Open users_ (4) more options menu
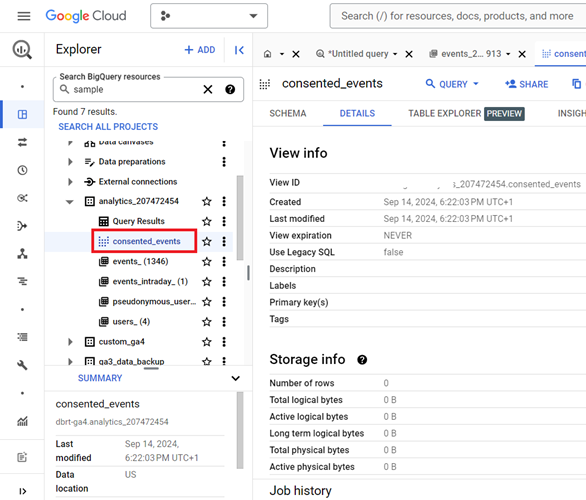Image resolution: width=586 pixels, height=500 pixels. coord(224,322)
